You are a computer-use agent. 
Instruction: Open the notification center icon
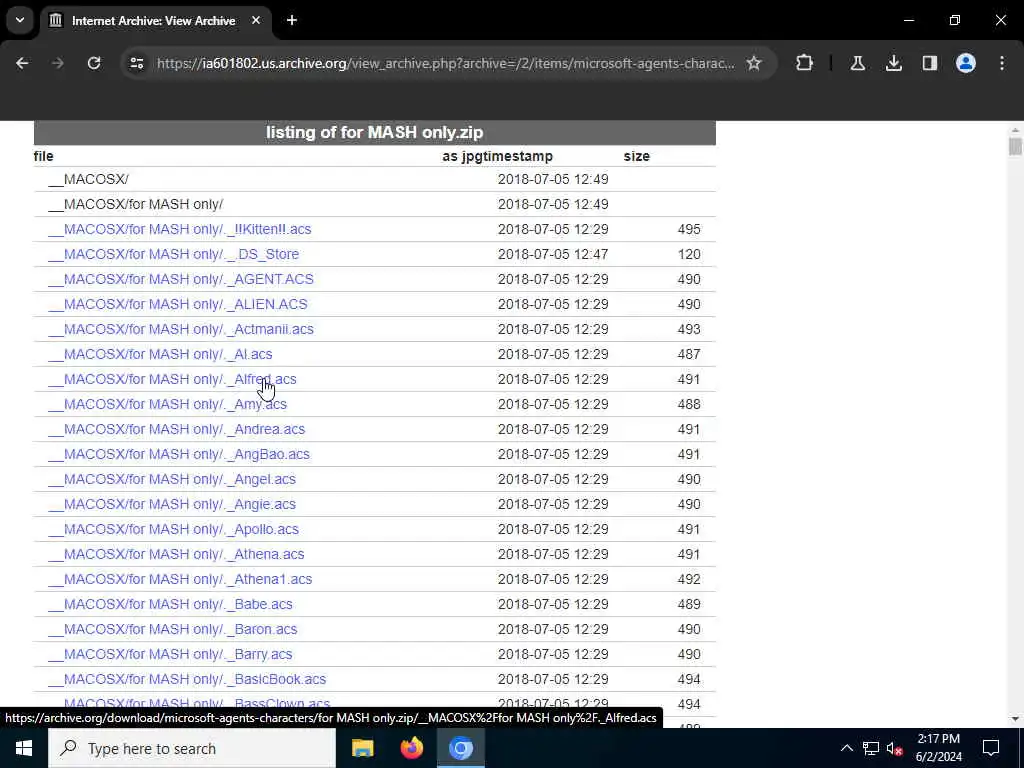pos(991,748)
